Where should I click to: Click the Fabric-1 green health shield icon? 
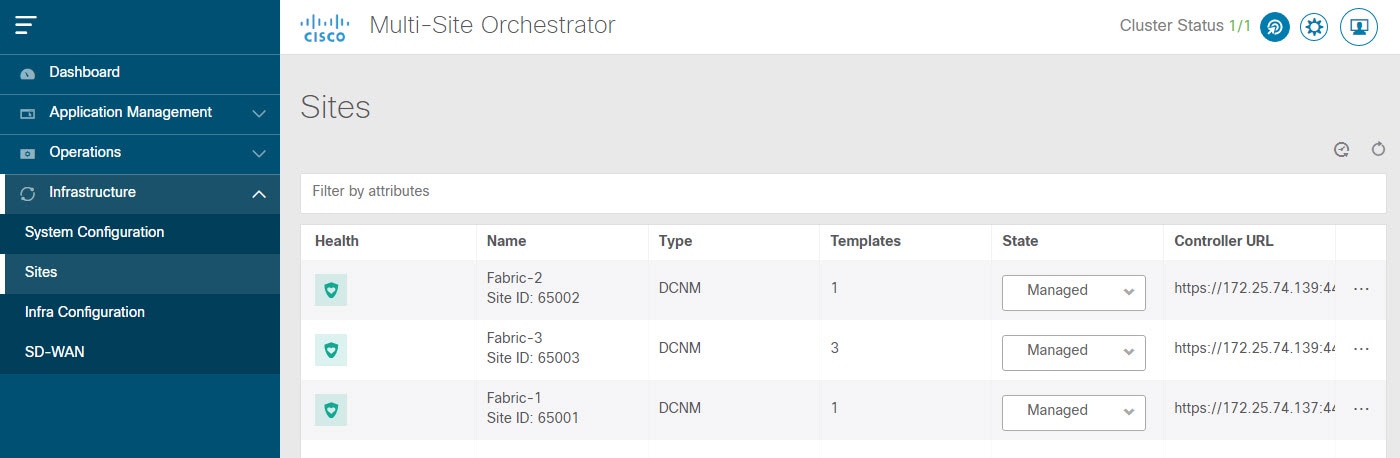[x=331, y=410]
